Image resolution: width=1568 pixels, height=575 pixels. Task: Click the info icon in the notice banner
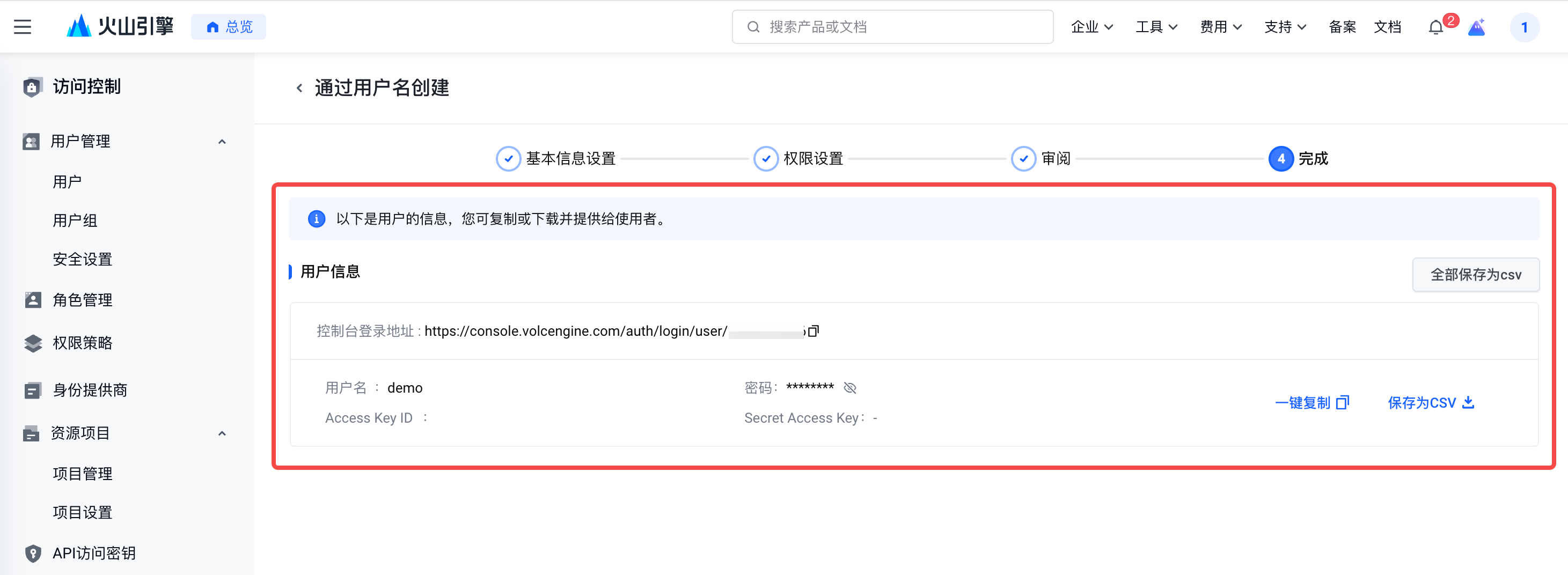(x=317, y=218)
